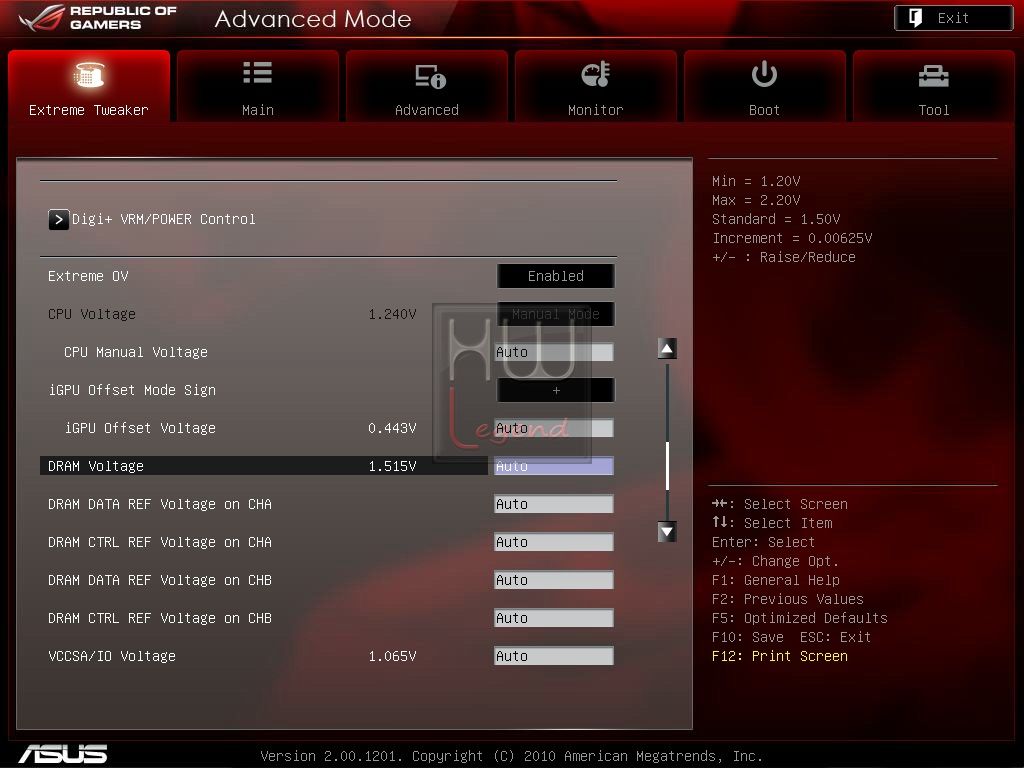Click the Standard = 1.50V help text
Viewport: 1024px width, 768px height.
[x=776, y=219]
